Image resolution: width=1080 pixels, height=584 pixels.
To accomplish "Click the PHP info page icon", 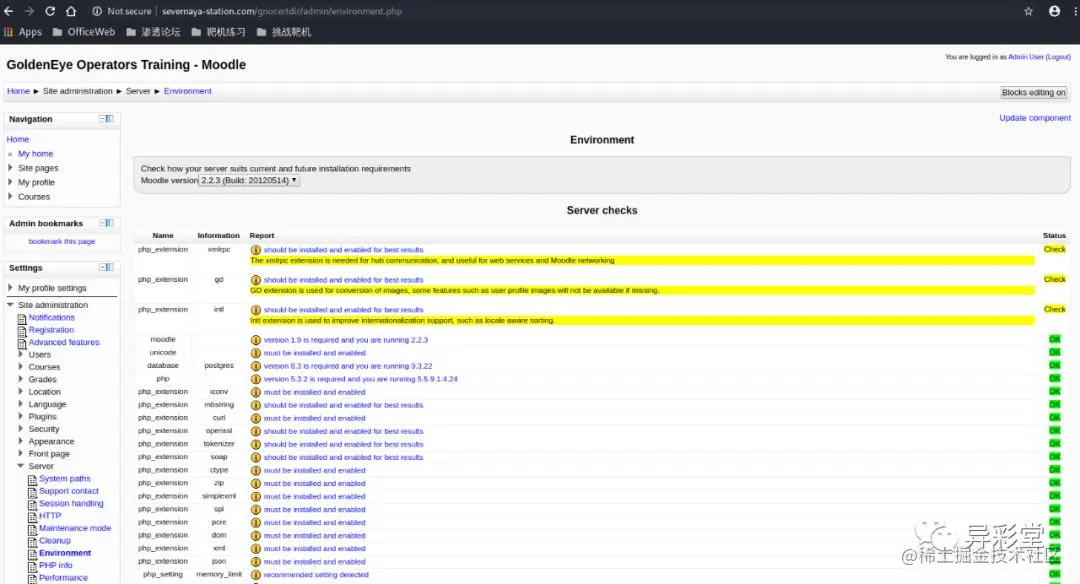I will tap(32, 566).
